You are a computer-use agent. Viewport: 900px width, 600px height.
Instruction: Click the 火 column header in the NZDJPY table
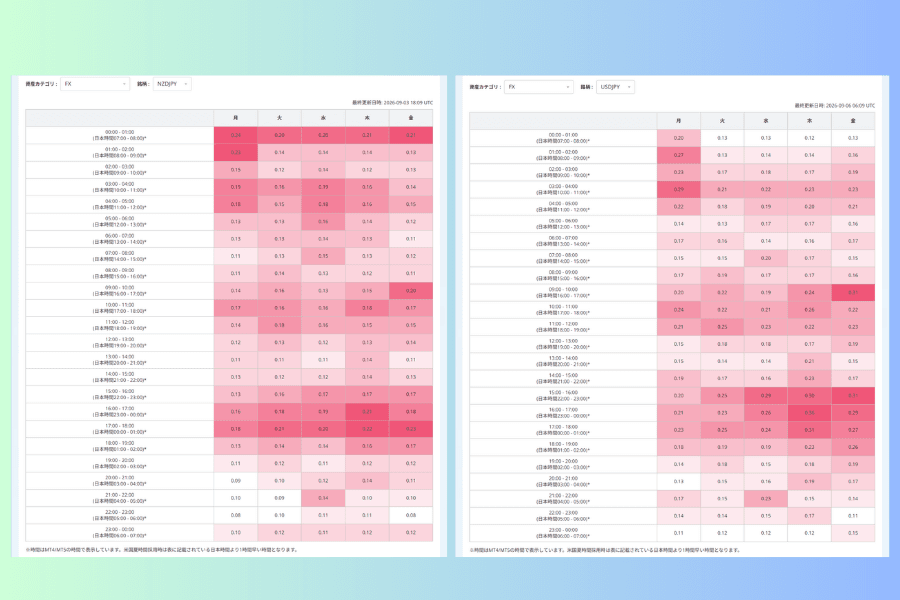[x=280, y=118]
